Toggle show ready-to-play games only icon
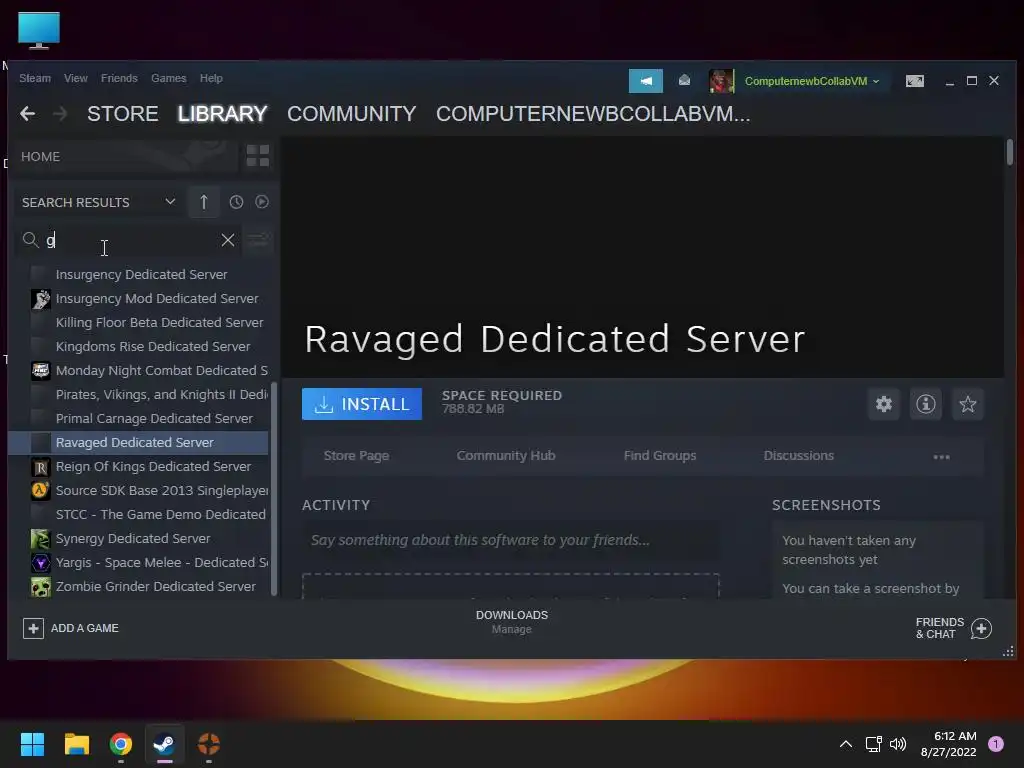The image size is (1024, 768). click(x=262, y=202)
